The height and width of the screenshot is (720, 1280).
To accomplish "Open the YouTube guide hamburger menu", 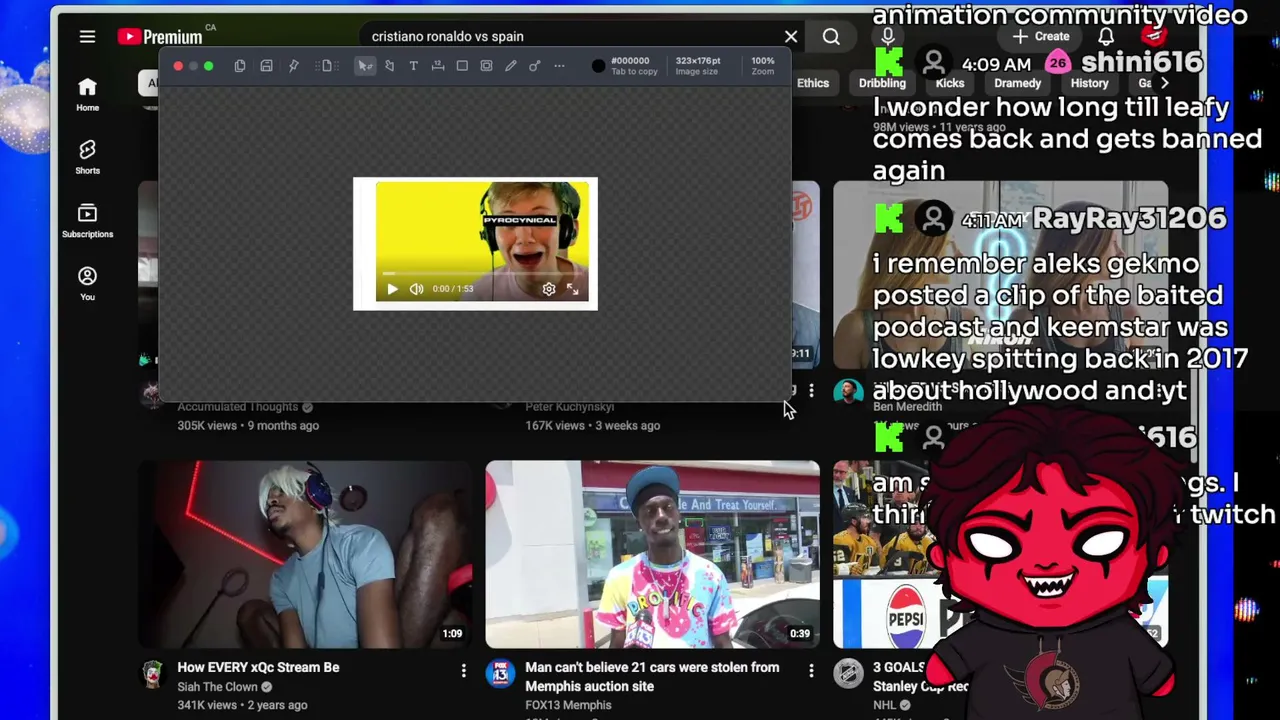I will click(x=87, y=37).
